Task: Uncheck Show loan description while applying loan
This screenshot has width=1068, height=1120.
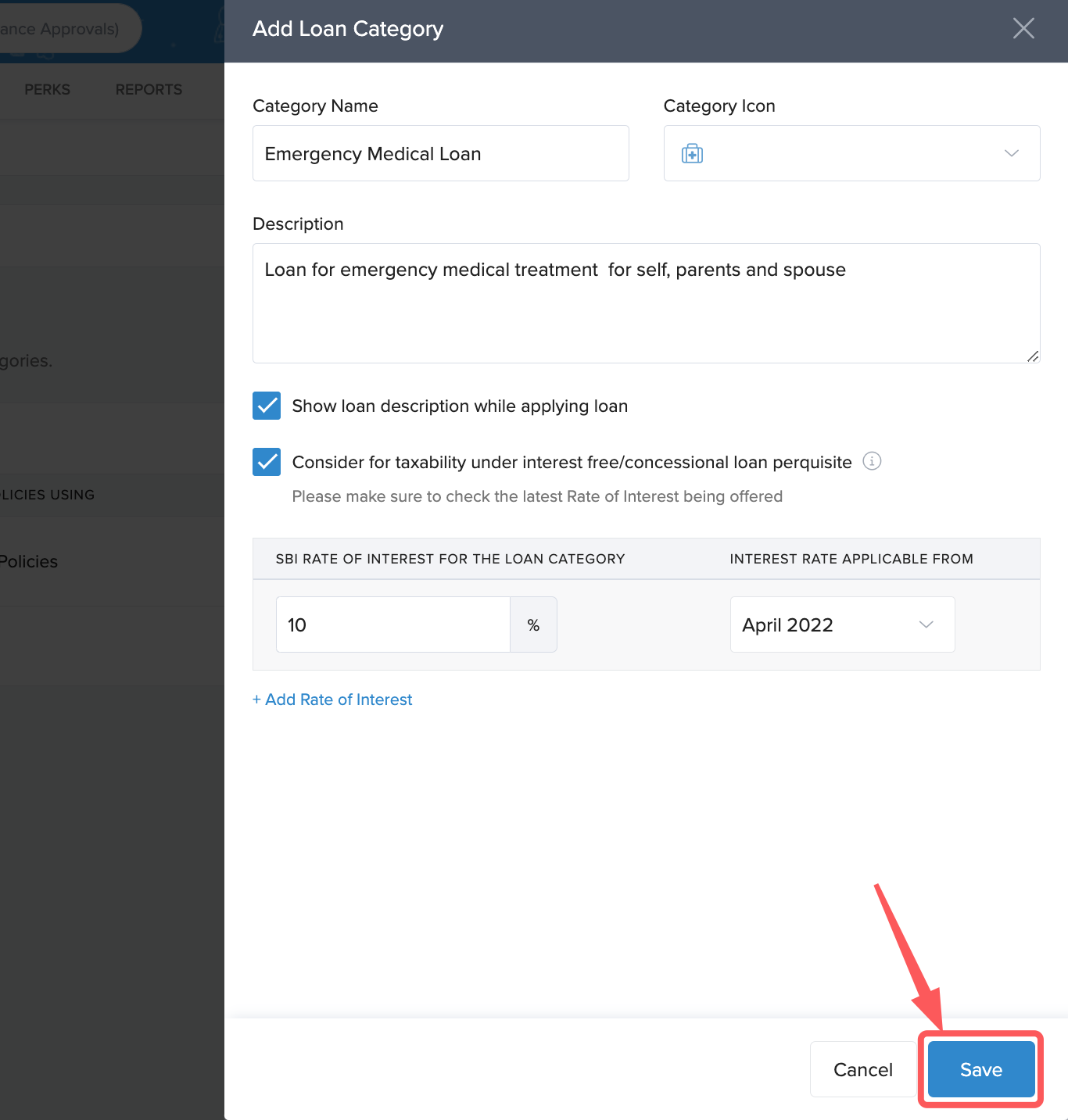Action: coord(267,406)
